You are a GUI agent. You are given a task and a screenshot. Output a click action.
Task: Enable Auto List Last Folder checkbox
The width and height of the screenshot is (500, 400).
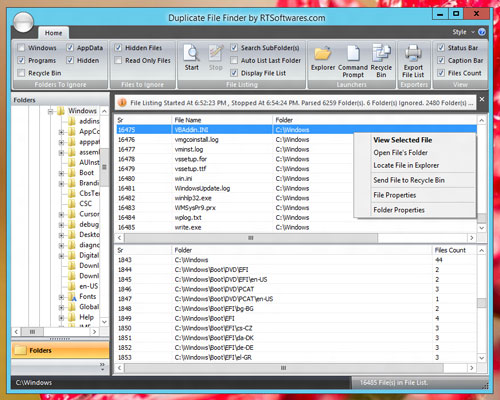pyautogui.click(x=234, y=61)
